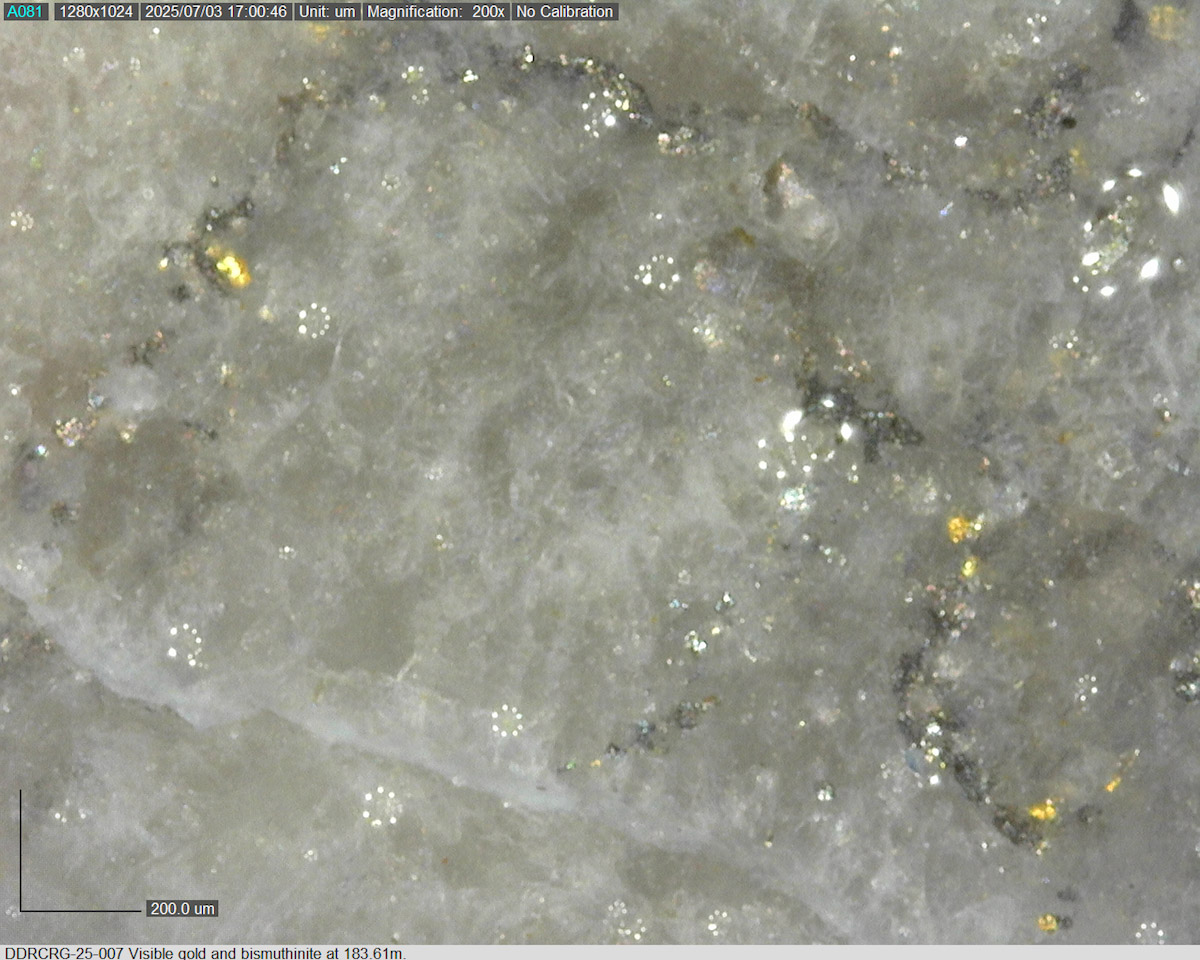The width and height of the screenshot is (1200, 960).
Task: Select the gold speck near bottom-right edge
Action: pos(1048,921)
